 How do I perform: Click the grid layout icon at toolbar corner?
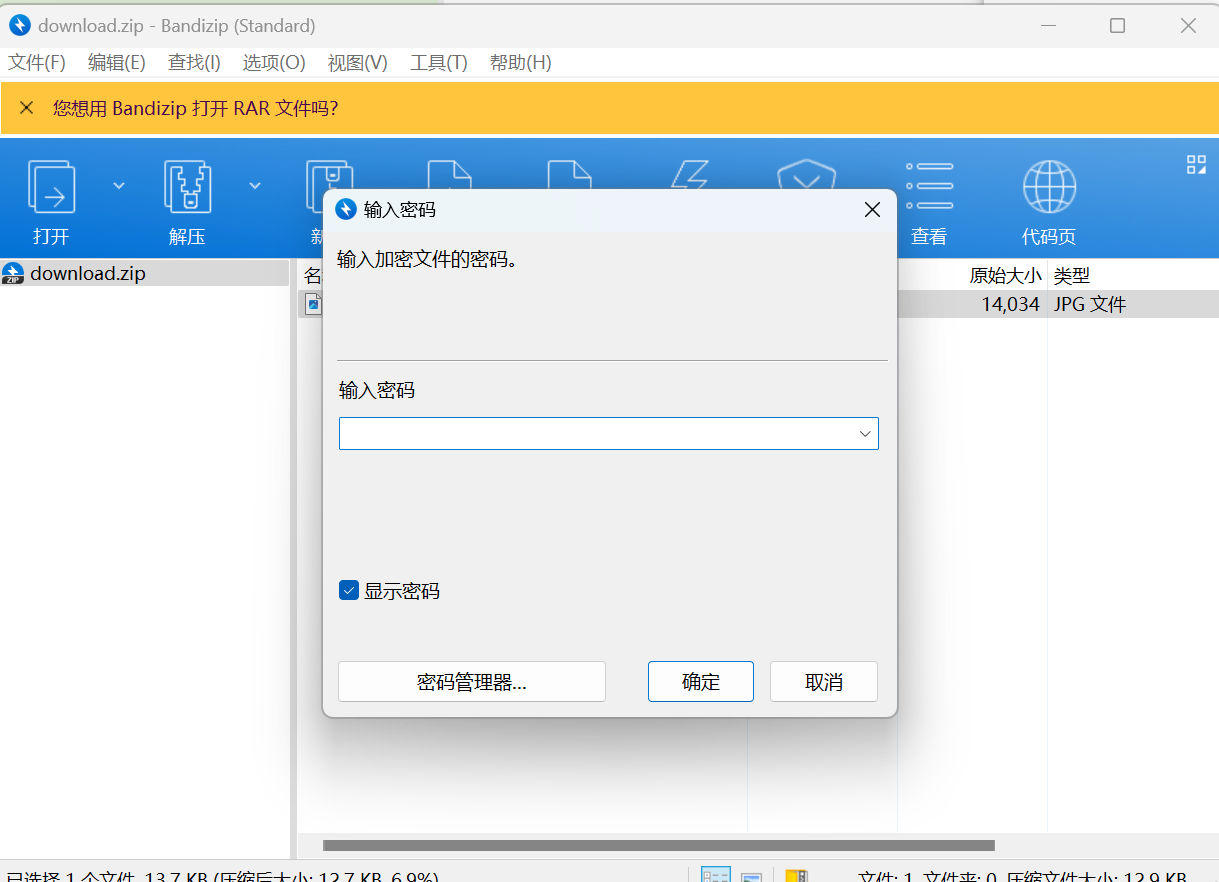[1196, 164]
